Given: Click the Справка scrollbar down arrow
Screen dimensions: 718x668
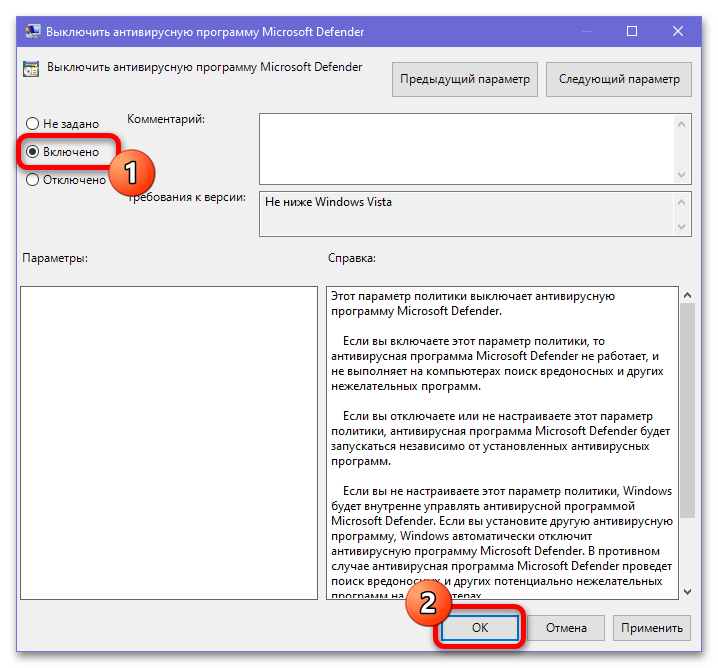Looking at the screenshot, I should [687, 592].
